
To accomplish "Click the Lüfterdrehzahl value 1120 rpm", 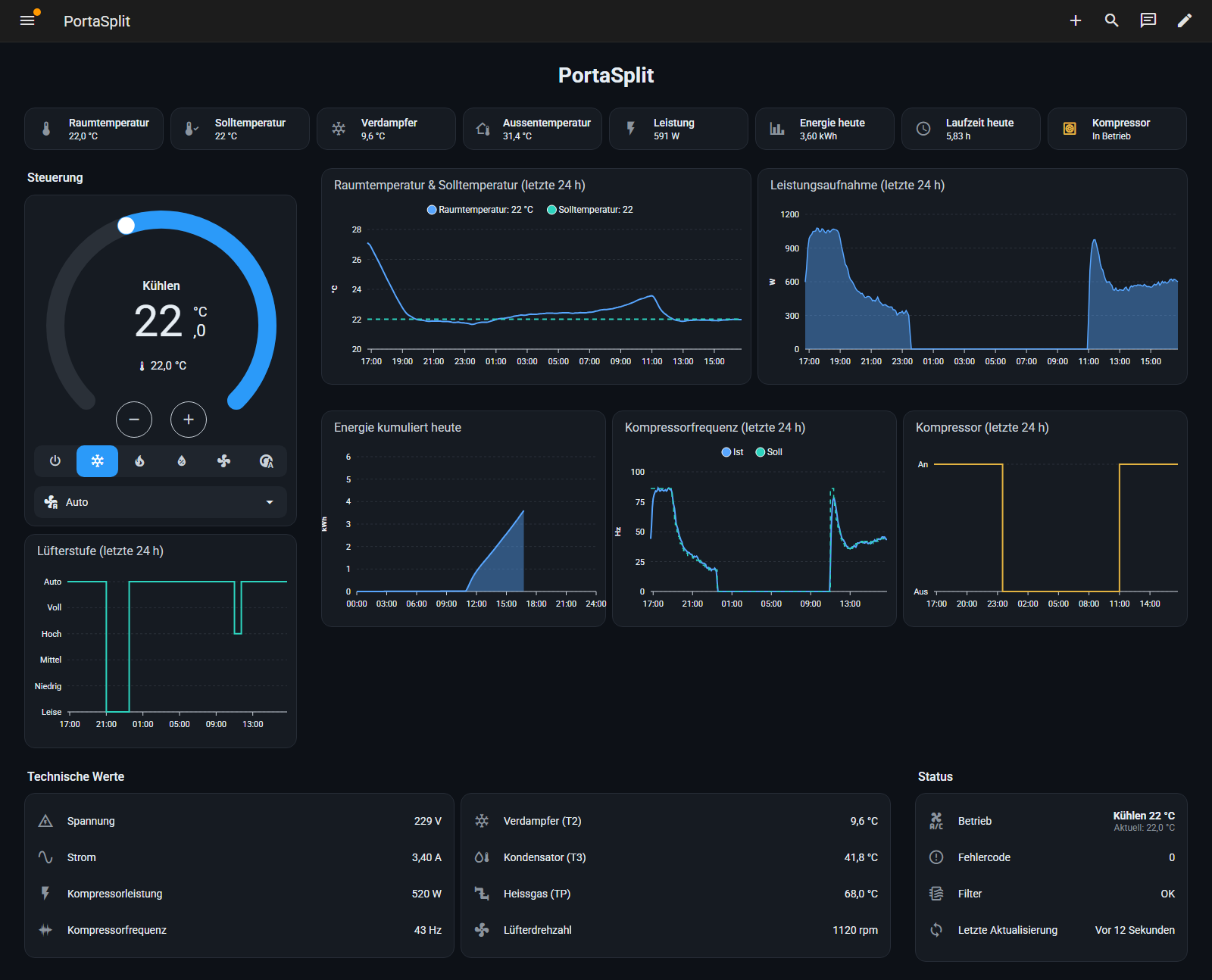I will coord(855,930).
